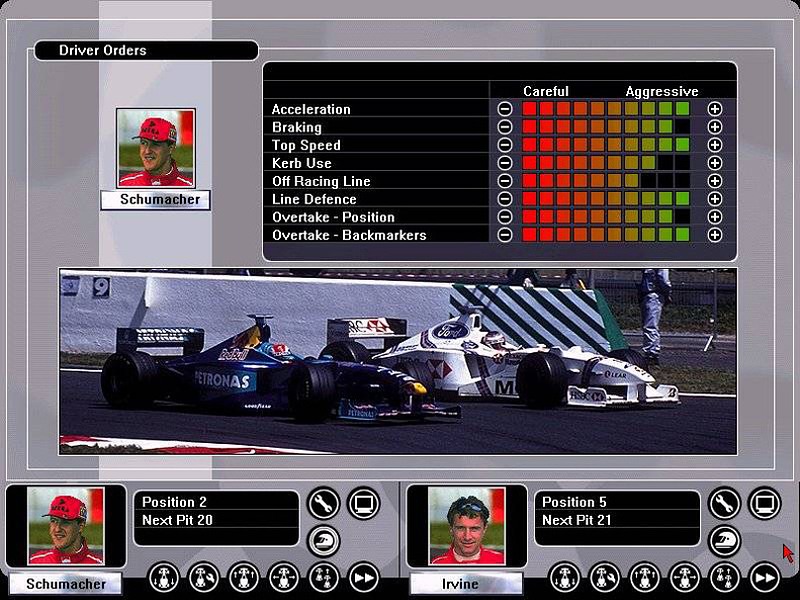
Task: Click Schumacher's portrait in bottom panel
Action: (65, 526)
